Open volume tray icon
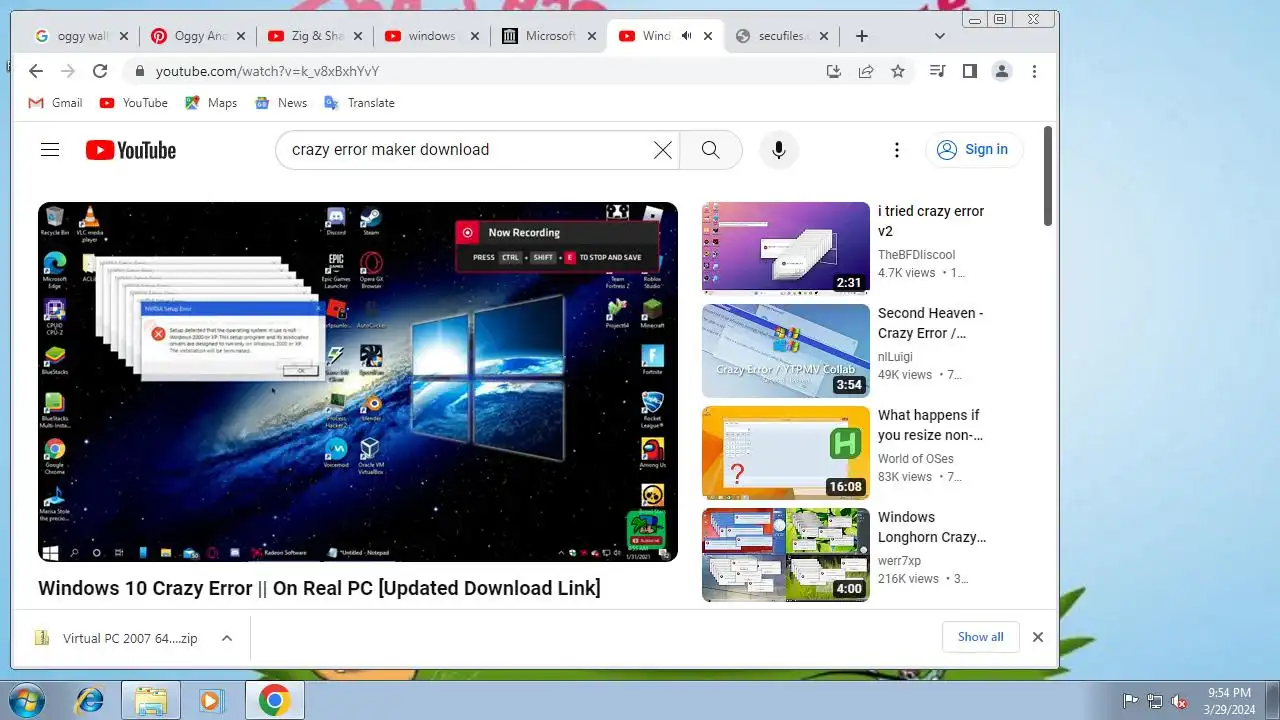The image size is (1280, 720). click(1179, 701)
